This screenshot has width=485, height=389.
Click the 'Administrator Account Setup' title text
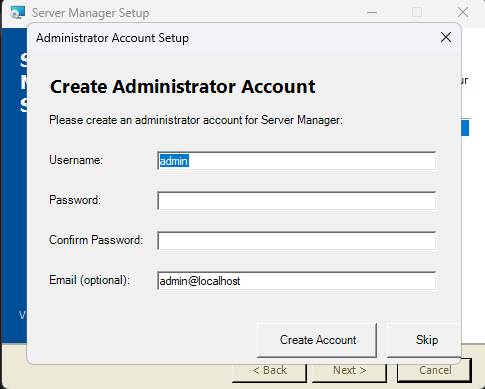pyautogui.click(x=112, y=38)
